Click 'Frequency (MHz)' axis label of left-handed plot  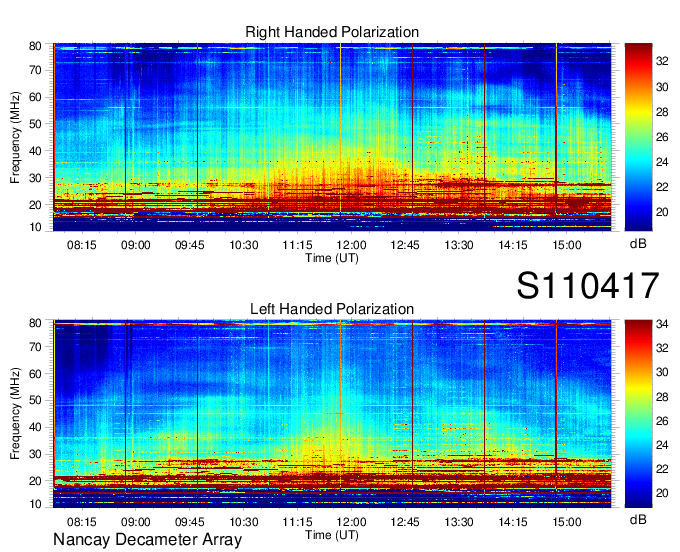15,414
